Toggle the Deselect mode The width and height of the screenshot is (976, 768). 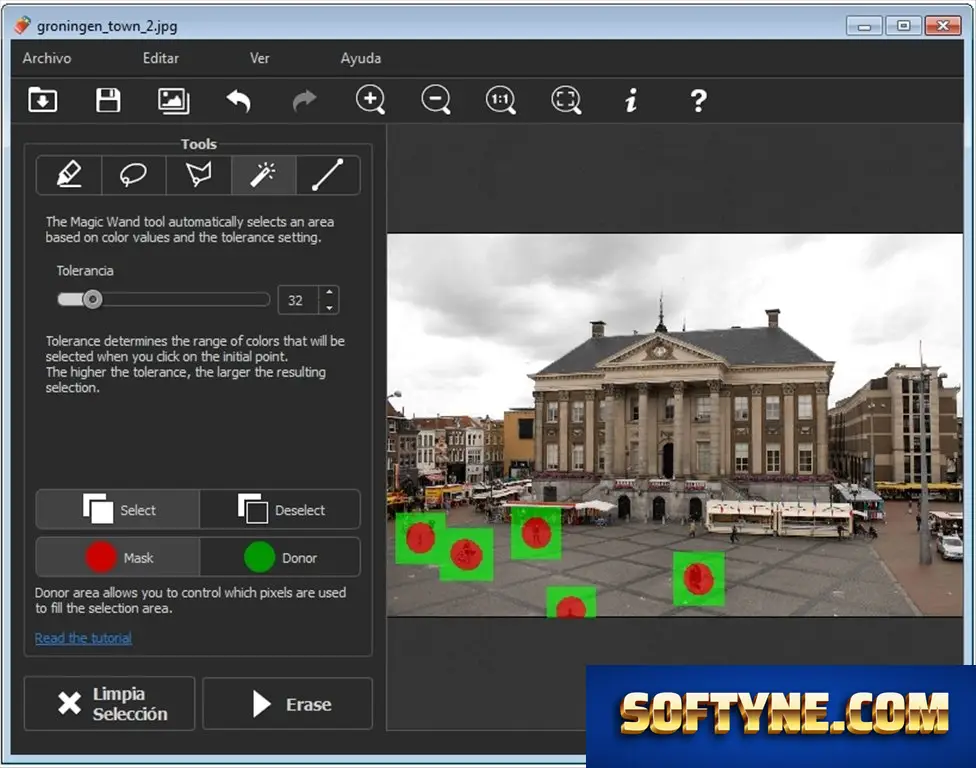[x=280, y=510]
